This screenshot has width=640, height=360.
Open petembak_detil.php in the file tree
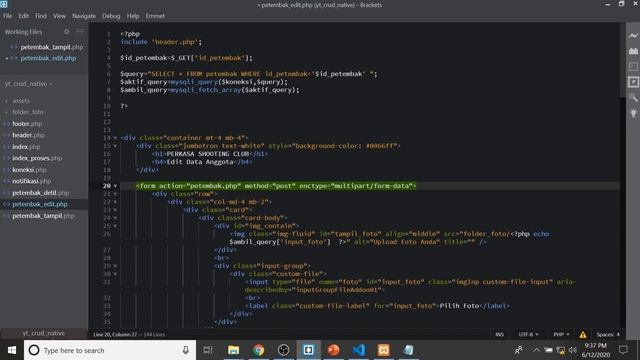[40, 193]
